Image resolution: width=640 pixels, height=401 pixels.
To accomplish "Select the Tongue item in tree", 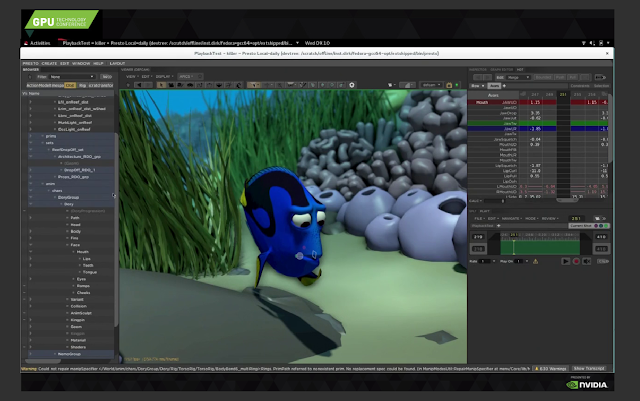I will [90, 272].
